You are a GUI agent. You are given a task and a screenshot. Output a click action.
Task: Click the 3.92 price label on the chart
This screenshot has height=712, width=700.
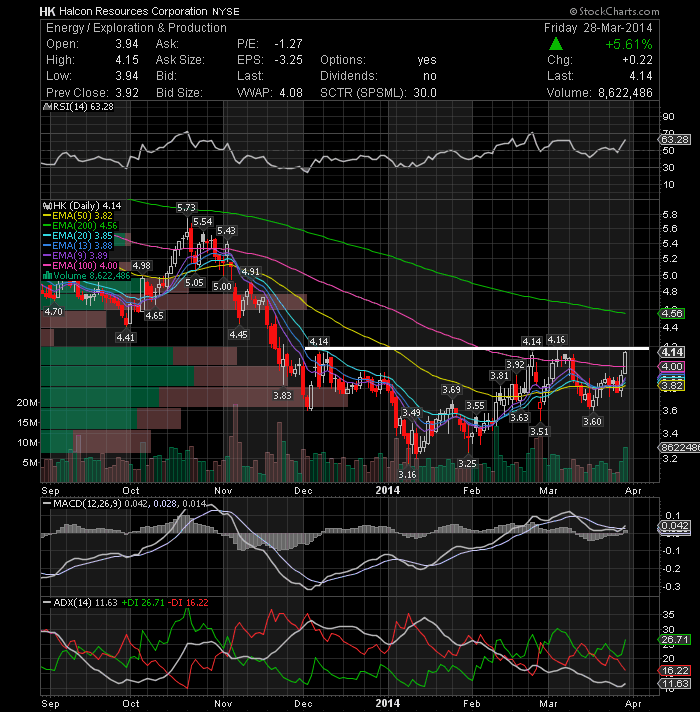[x=516, y=365]
